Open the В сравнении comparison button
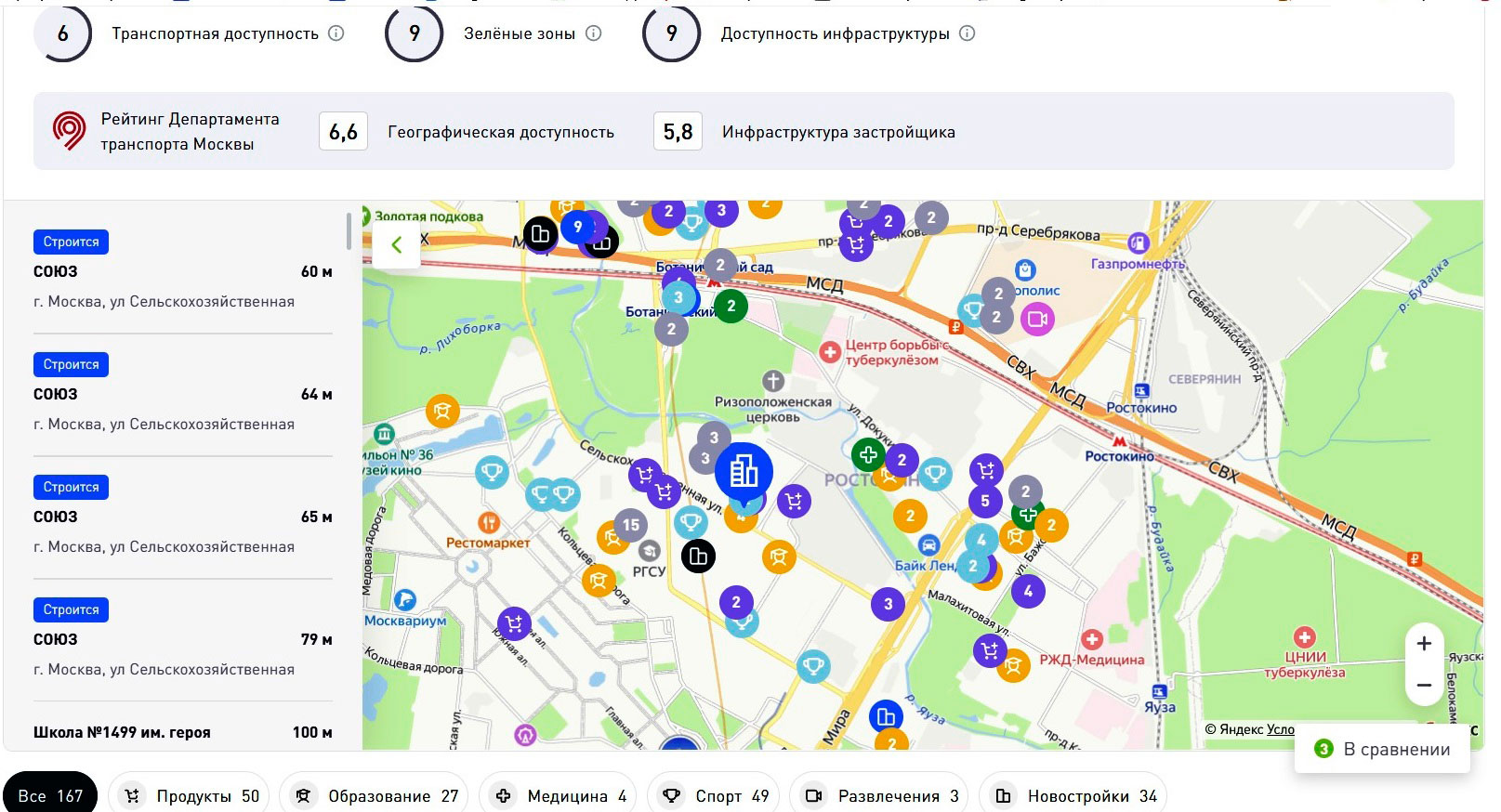1501x812 pixels. (x=1383, y=750)
